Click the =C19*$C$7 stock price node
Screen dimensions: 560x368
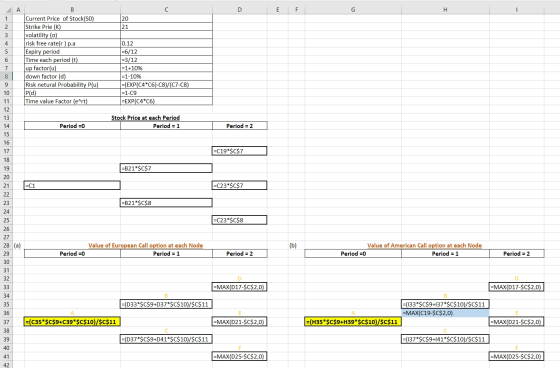[239, 151]
